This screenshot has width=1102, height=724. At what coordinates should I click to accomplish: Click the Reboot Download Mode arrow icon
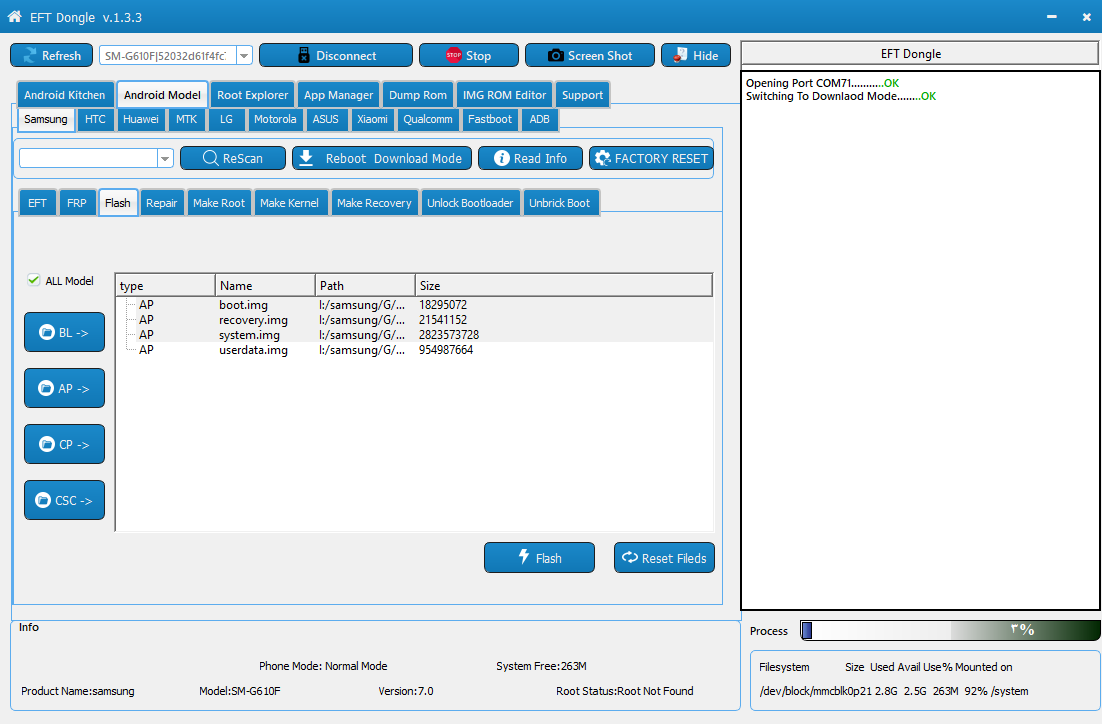(x=306, y=158)
